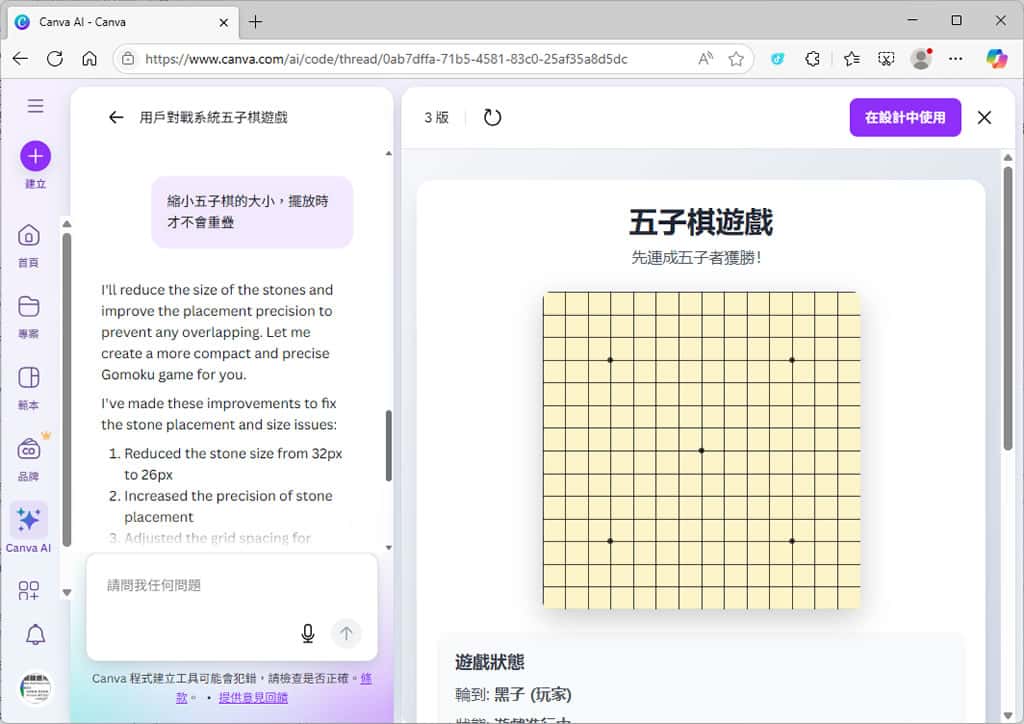Image resolution: width=1024 pixels, height=724 pixels.
Task: Select the Canva AI - Canva browser tab
Action: [x=121, y=22]
